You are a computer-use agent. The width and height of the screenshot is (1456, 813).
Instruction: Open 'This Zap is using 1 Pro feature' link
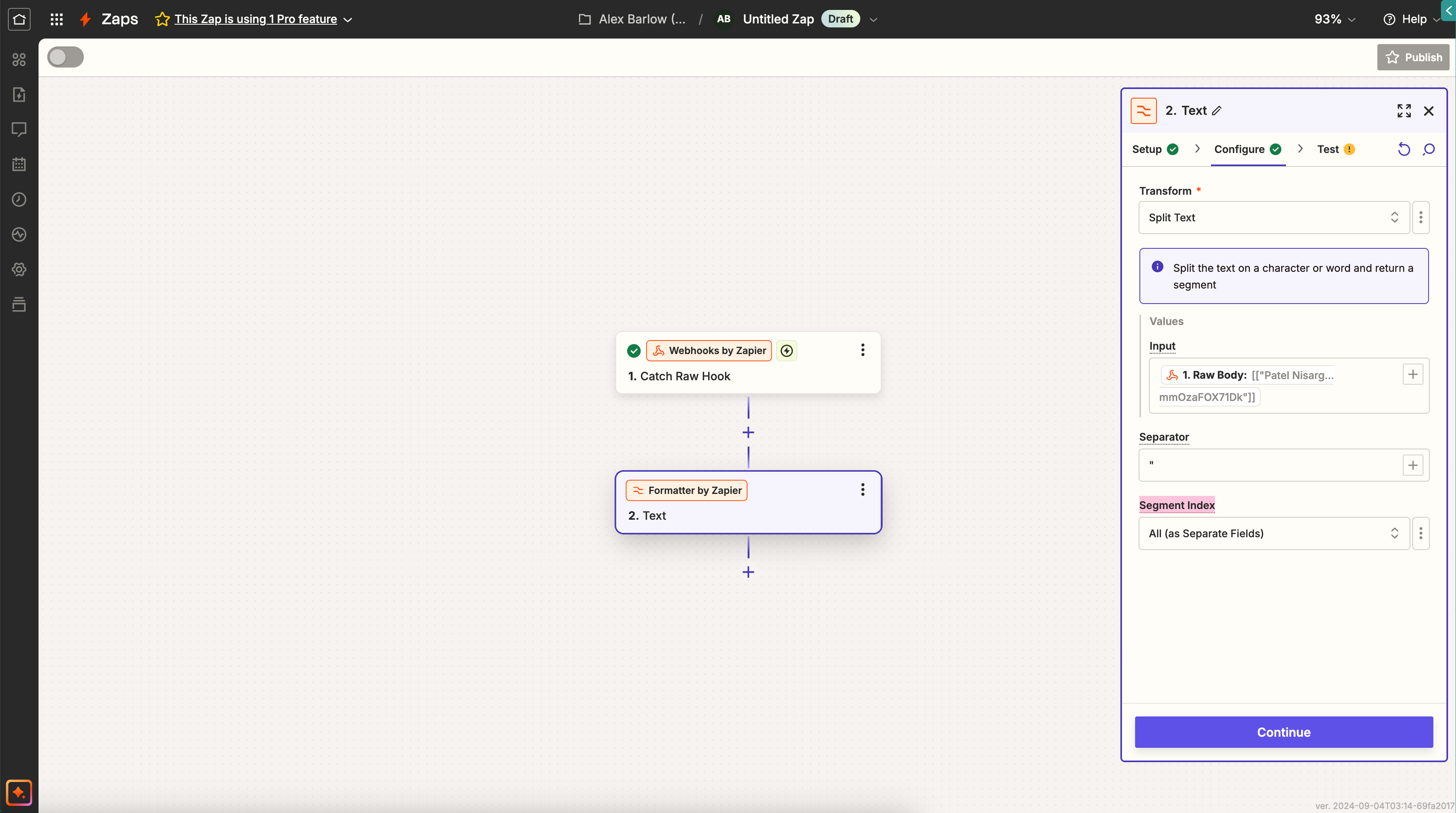click(x=255, y=19)
